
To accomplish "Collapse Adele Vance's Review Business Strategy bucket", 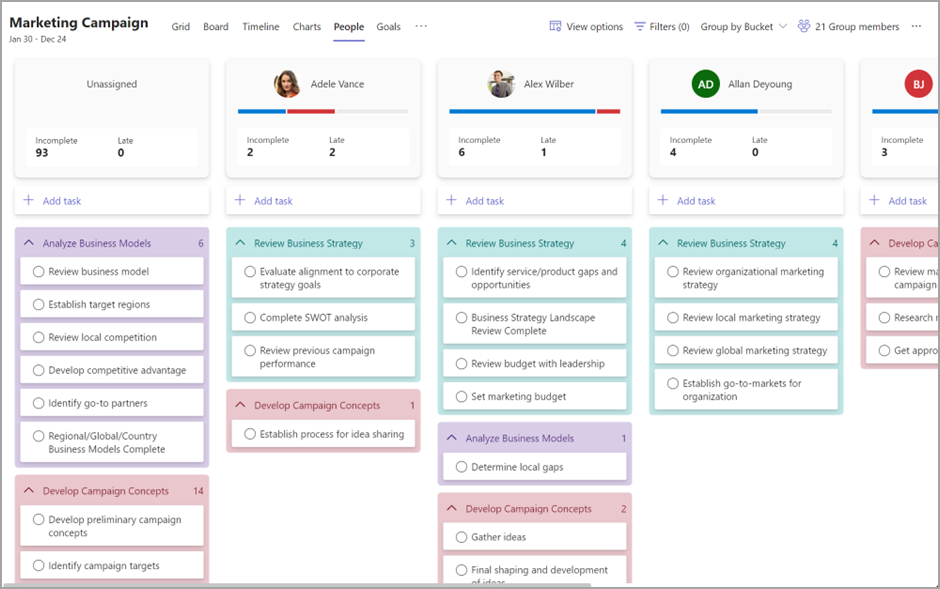I will point(240,243).
